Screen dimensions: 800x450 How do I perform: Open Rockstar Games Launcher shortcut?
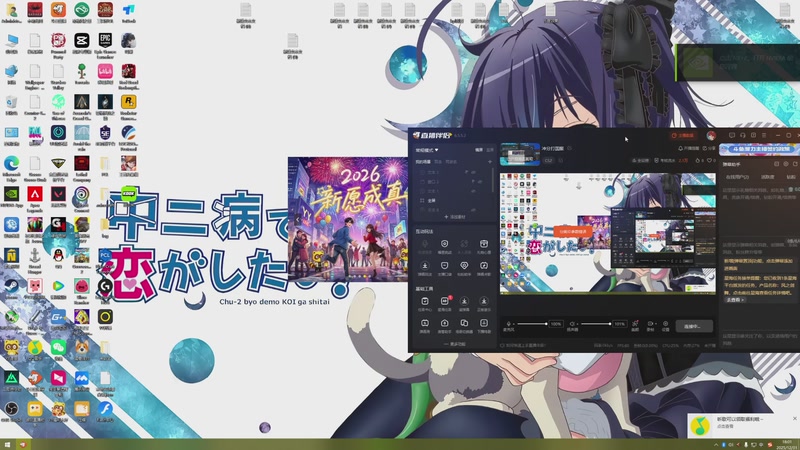click(x=129, y=102)
